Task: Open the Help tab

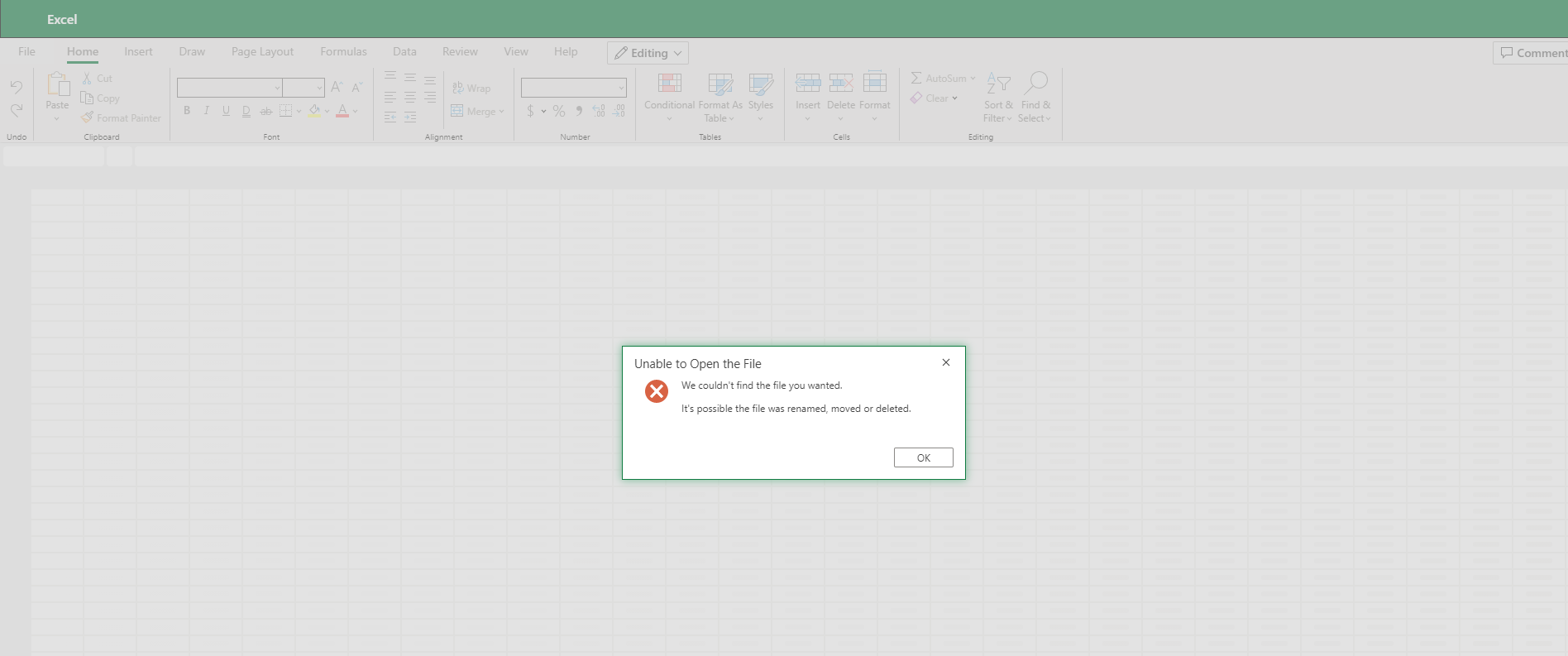Action: coord(566,51)
